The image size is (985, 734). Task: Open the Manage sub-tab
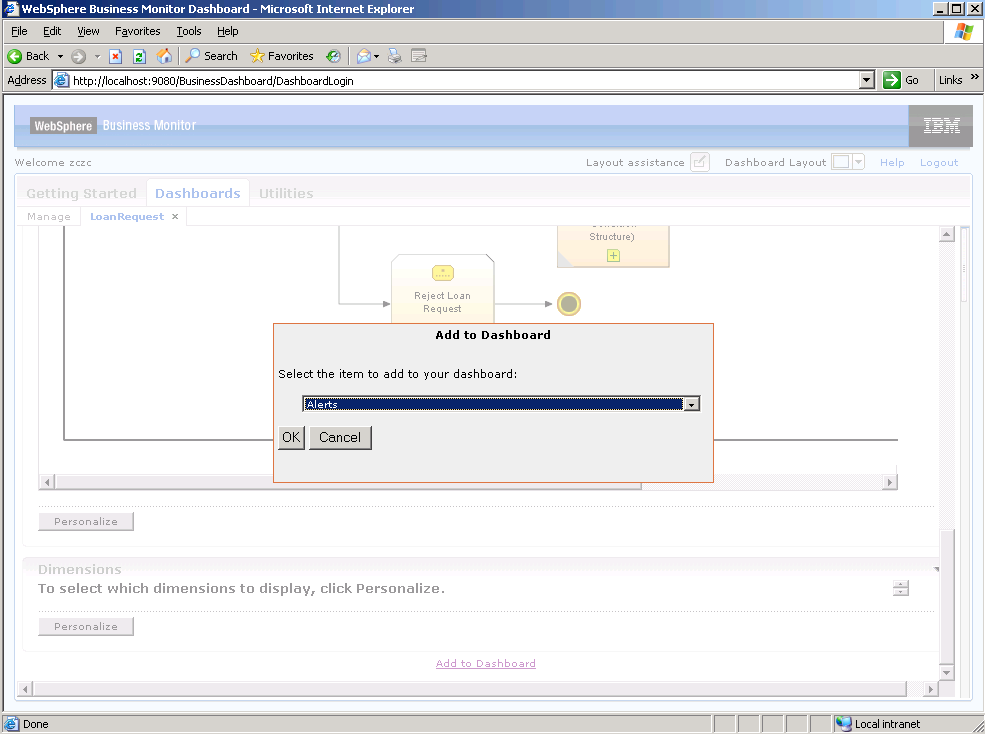tap(49, 217)
